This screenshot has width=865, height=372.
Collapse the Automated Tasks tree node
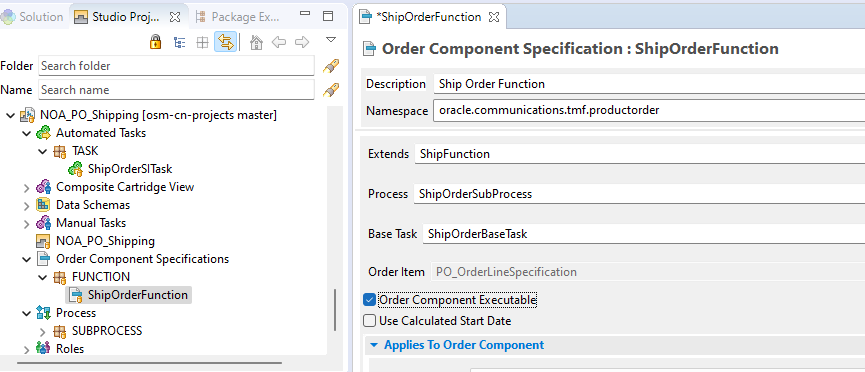click(x=26, y=134)
